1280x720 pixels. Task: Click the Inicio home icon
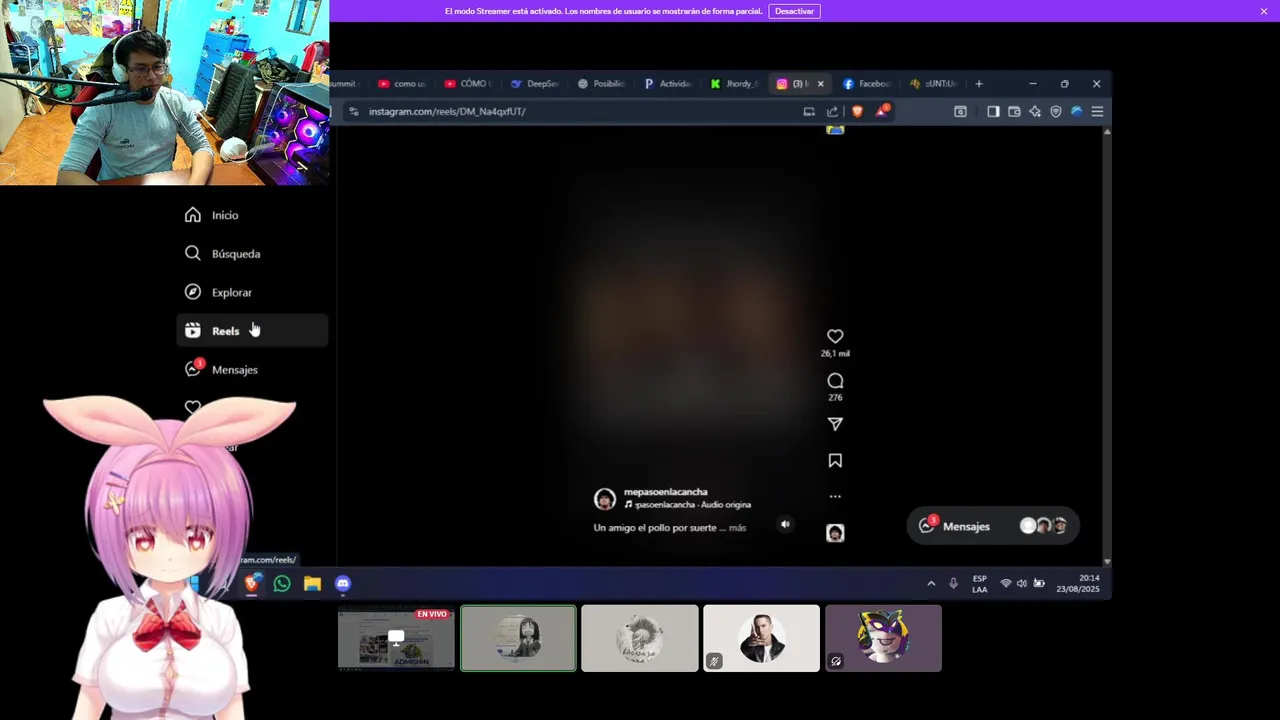[x=193, y=215]
